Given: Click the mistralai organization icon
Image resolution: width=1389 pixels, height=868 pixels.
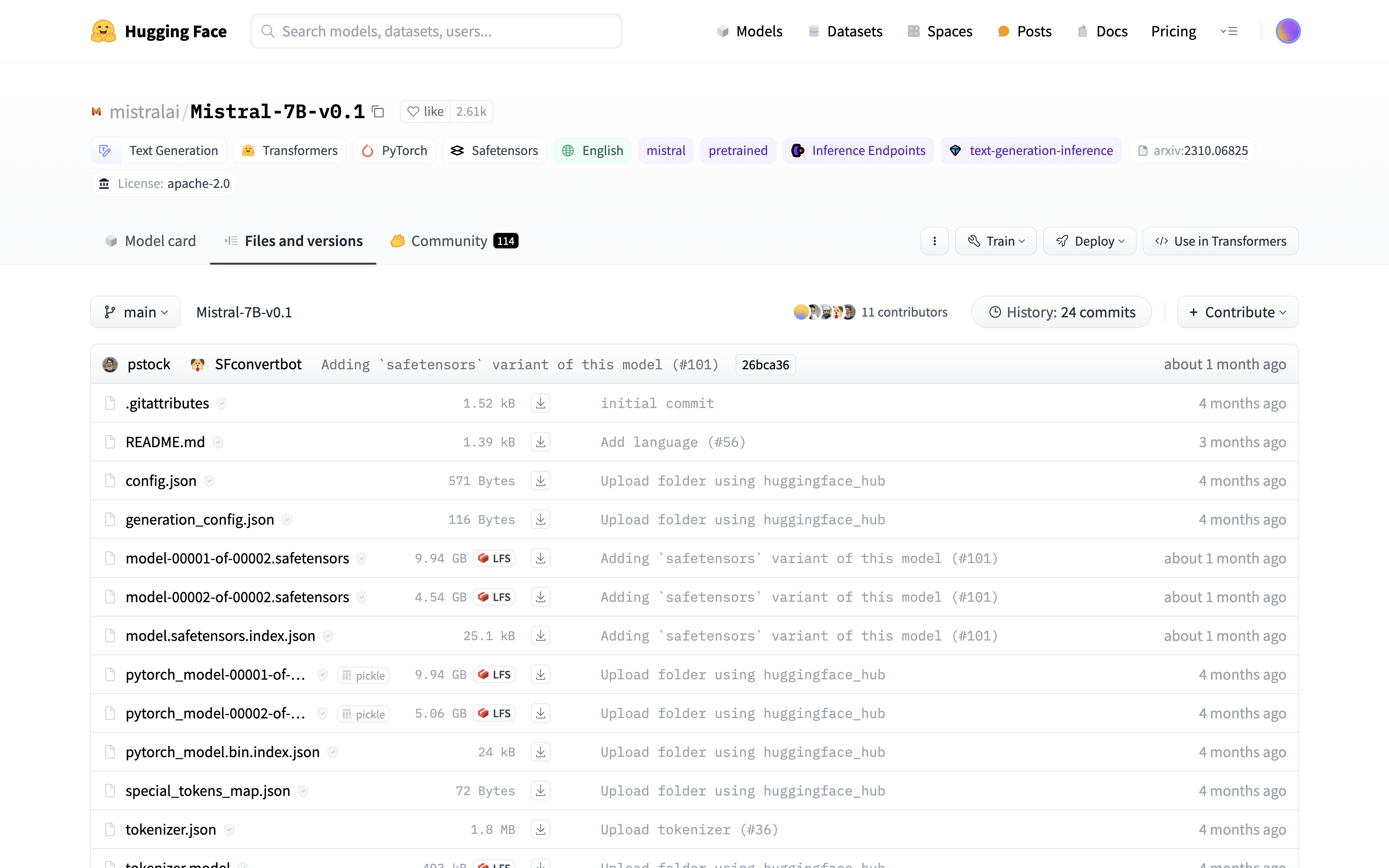Looking at the screenshot, I should pyautogui.click(x=97, y=111).
